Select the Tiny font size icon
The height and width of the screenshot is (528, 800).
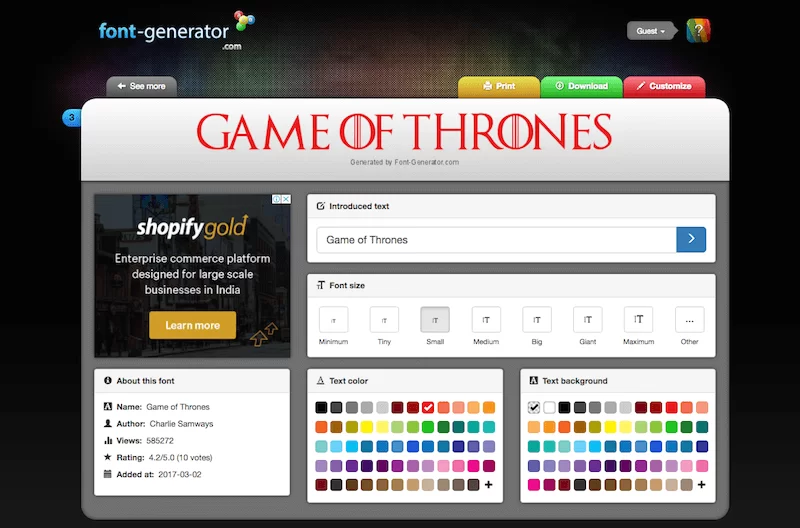384,320
